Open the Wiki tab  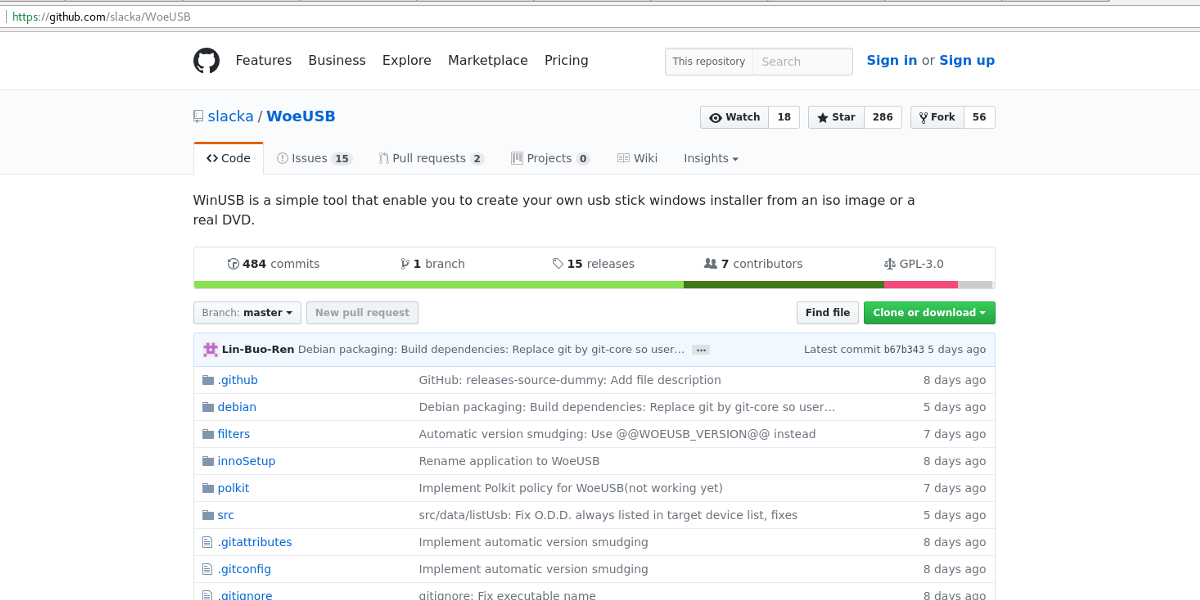point(637,158)
